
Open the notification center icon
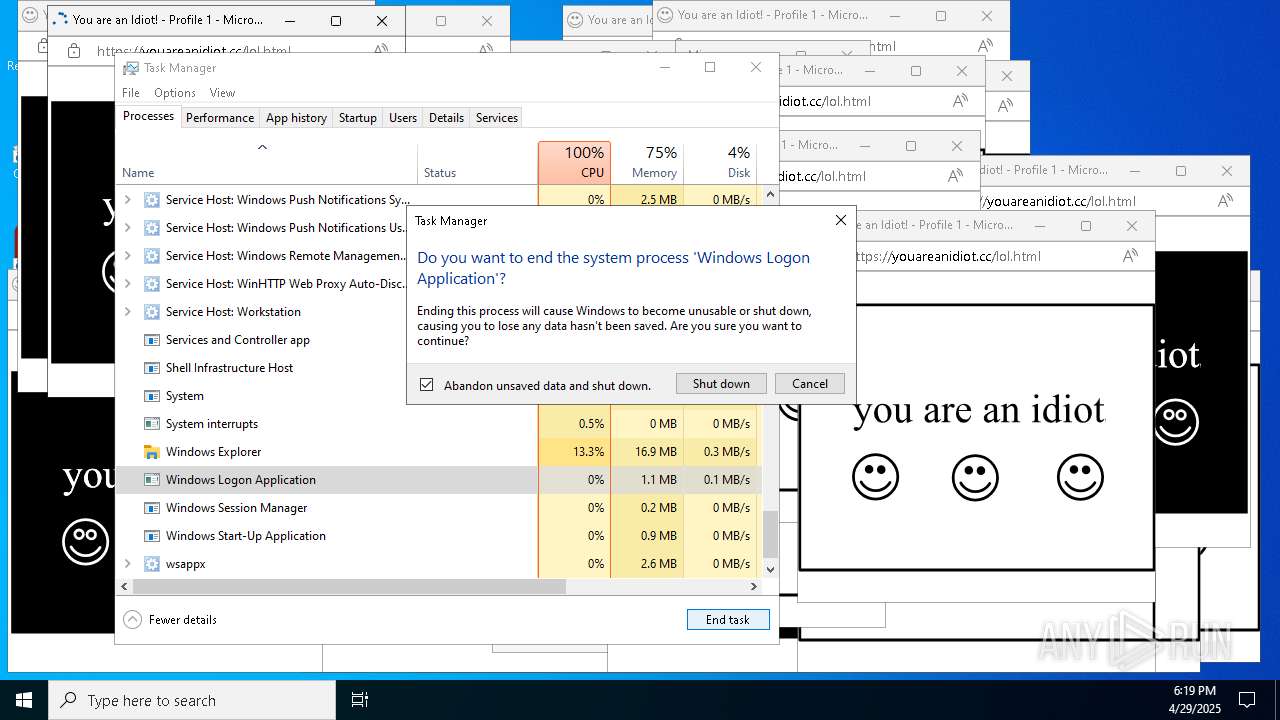tap(1247, 700)
